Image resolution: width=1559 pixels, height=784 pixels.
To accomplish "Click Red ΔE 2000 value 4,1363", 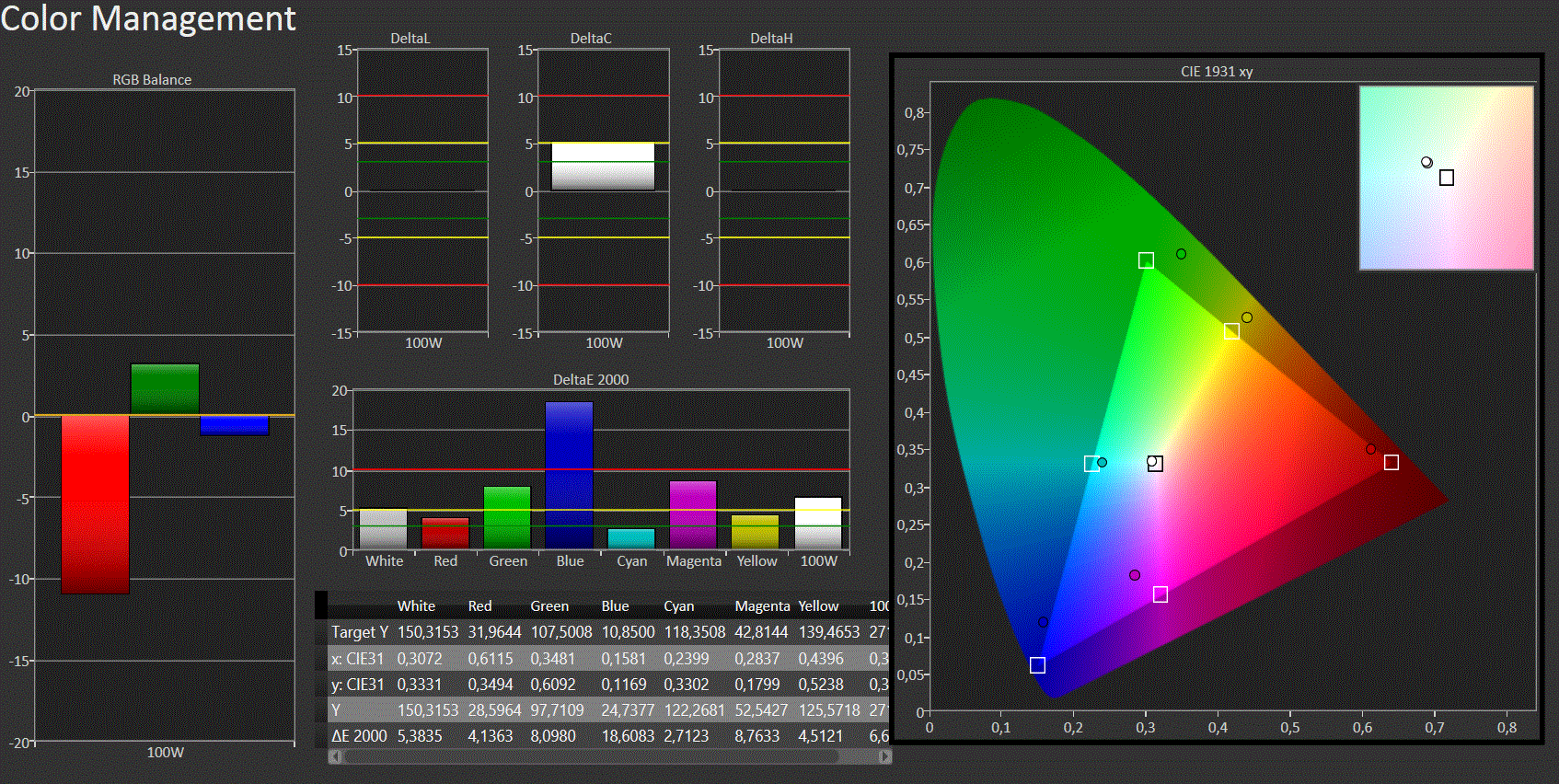I will [491, 736].
